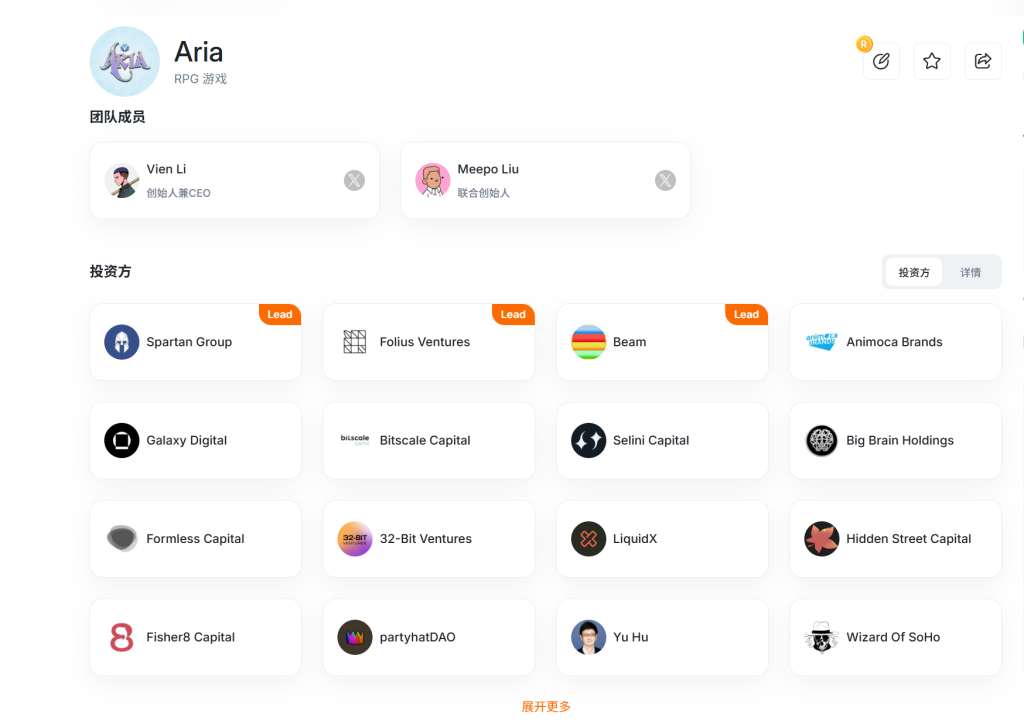Image resolution: width=1024 pixels, height=724 pixels.
Task: Click the Wizard Of SoHo logo
Action: point(822,637)
